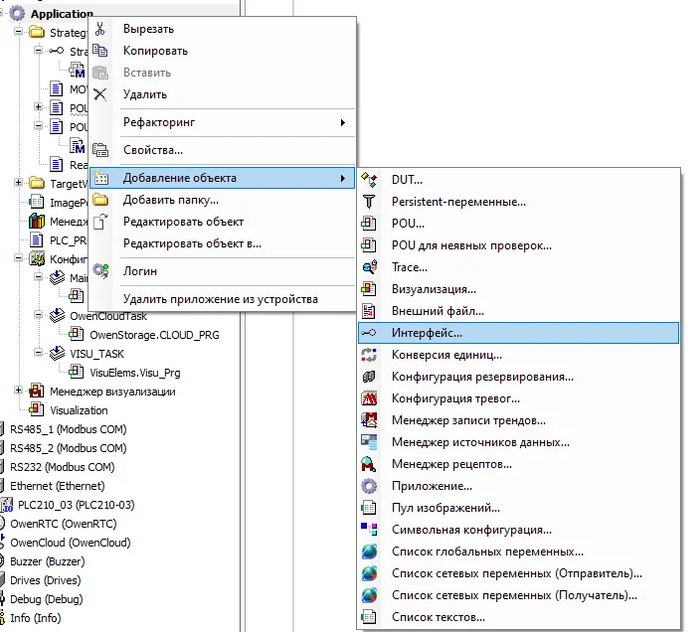Open the Рефакторинг submenu arrow
The image size is (700, 632).
(x=342, y=122)
